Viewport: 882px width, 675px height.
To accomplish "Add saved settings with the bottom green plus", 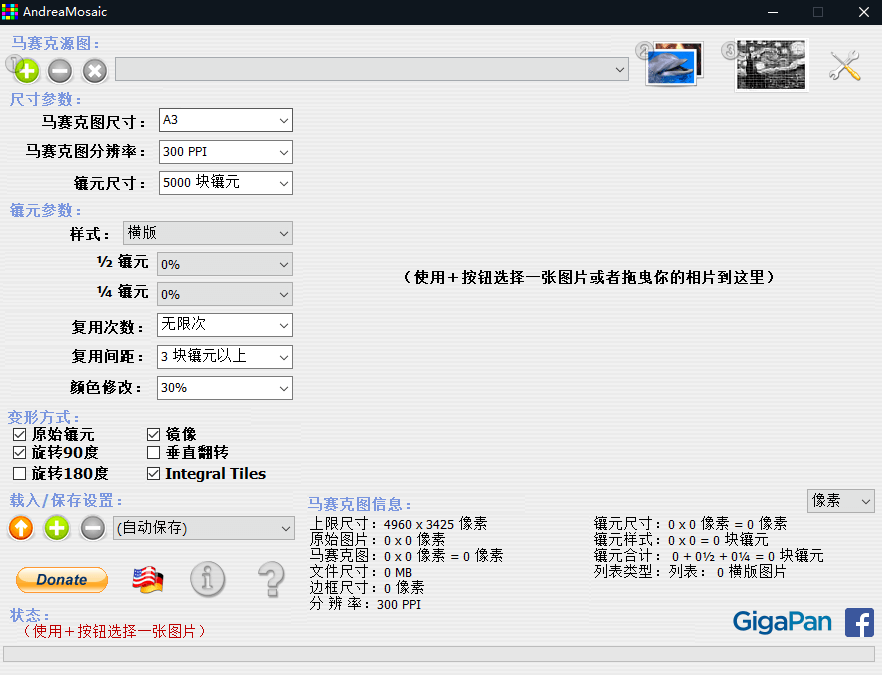I will tap(57, 528).
